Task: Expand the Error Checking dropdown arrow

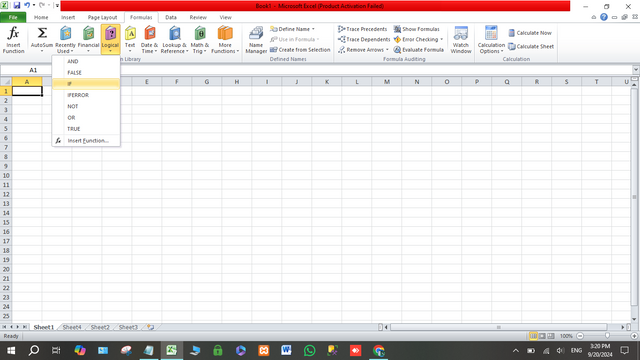Action: pyautogui.click(x=441, y=39)
